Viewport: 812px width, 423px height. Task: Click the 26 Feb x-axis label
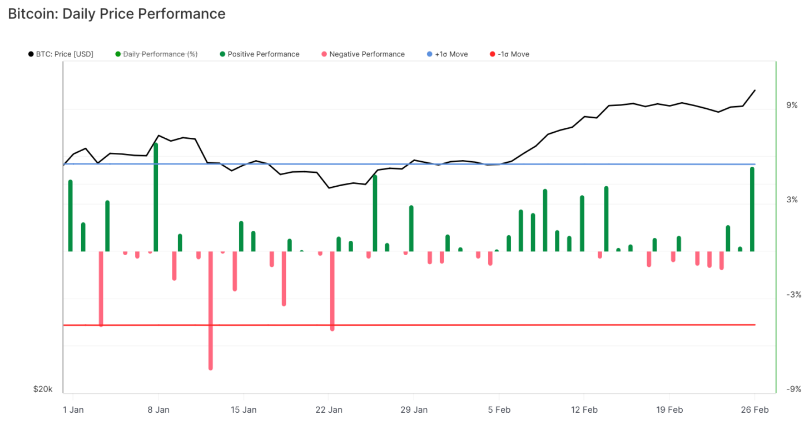pos(755,410)
